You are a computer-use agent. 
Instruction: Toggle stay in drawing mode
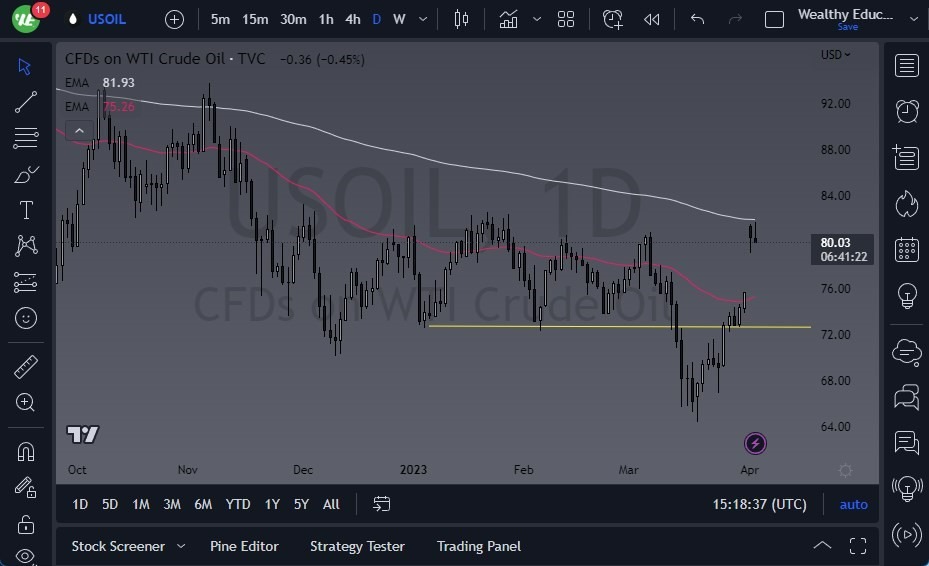pos(25,488)
